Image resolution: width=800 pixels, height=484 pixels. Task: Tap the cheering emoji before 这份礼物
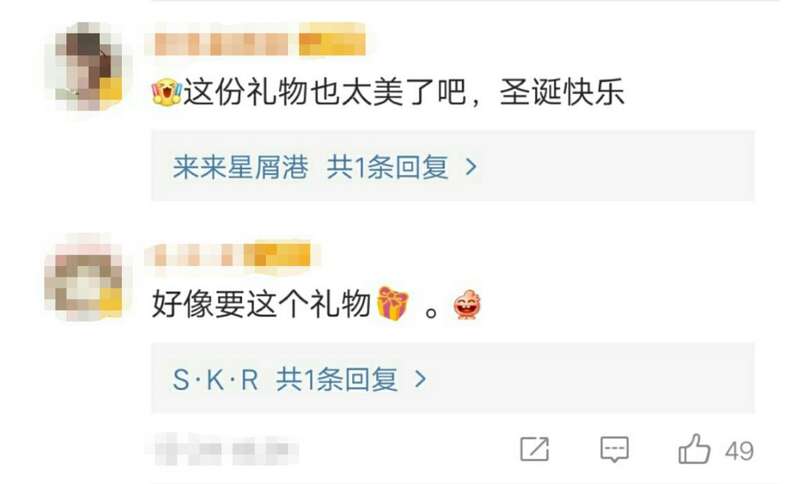[x=167, y=92]
